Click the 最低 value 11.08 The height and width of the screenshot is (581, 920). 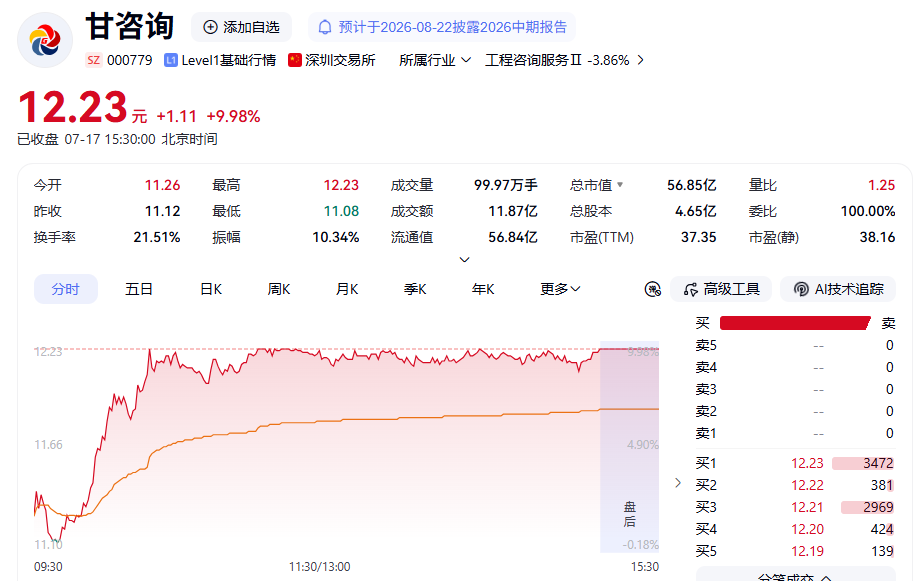pos(341,211)
